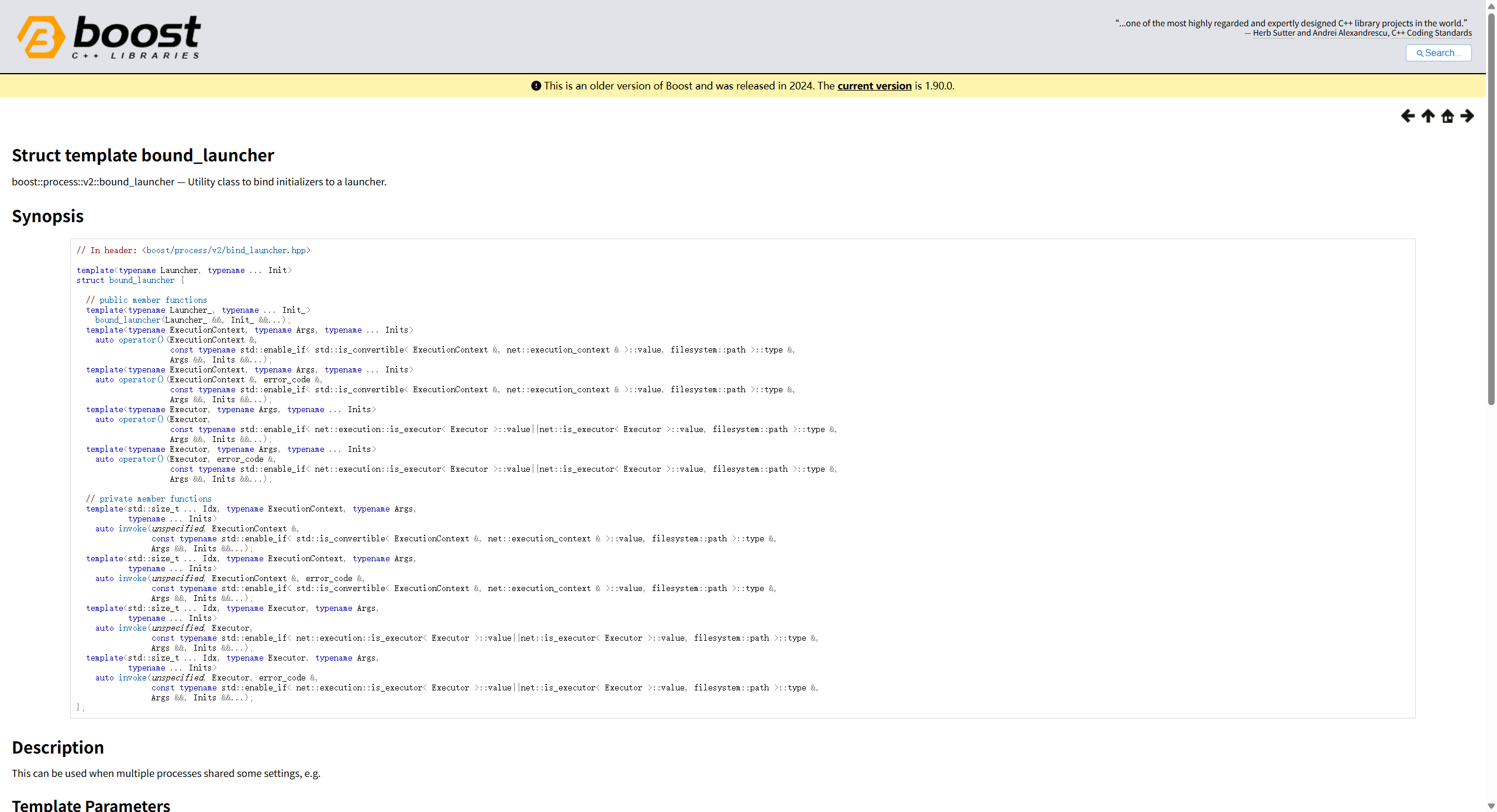This screenshot has width=1497, height=812.
Task: Click the scrollbar down arrow
Action: click(1491, 806)
